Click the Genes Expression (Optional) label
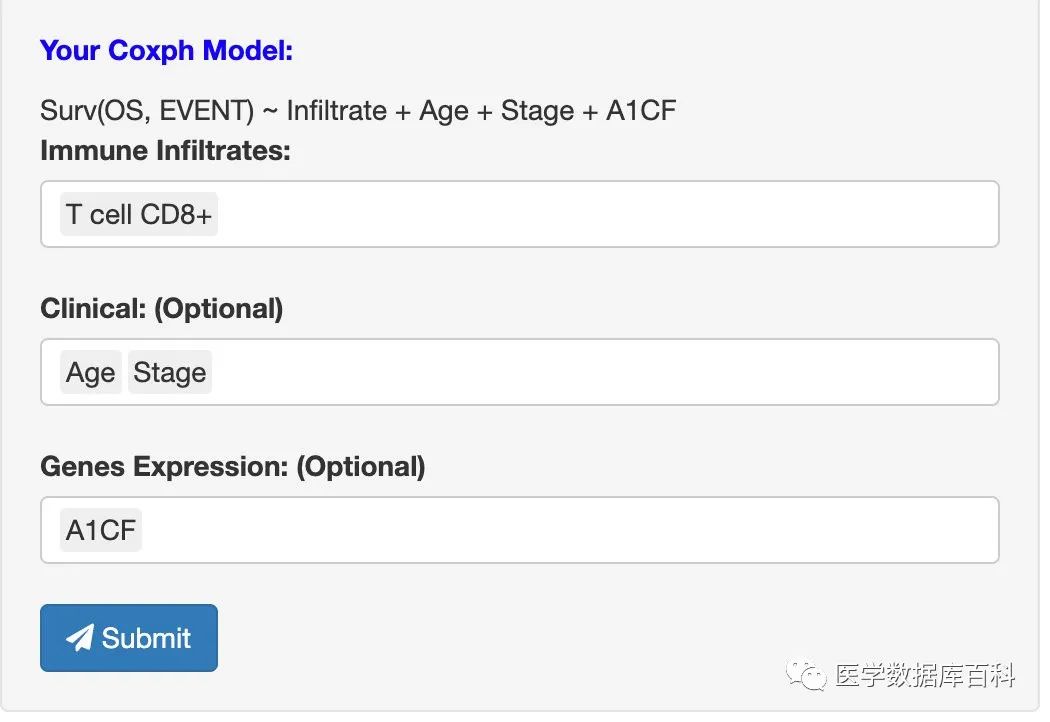Screen dimensions: 1050x722 232,467
